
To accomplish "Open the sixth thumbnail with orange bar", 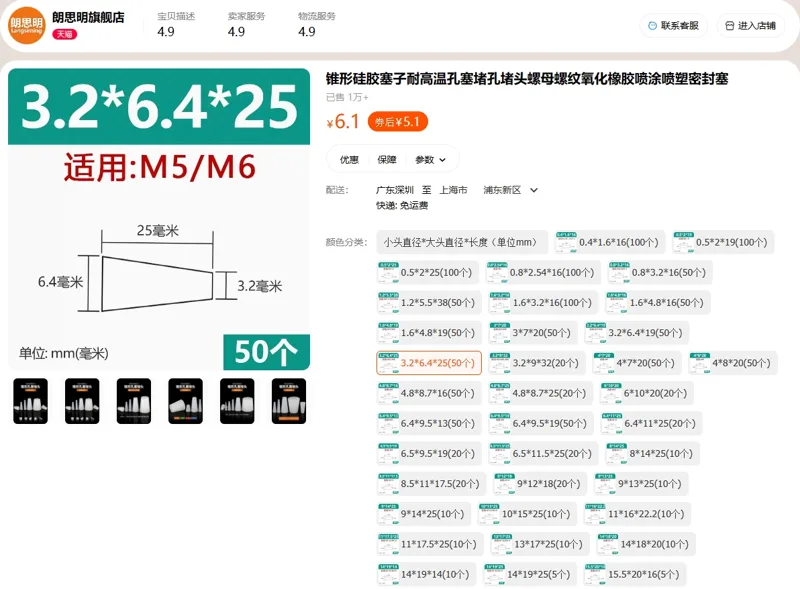I will pos(289,401).
